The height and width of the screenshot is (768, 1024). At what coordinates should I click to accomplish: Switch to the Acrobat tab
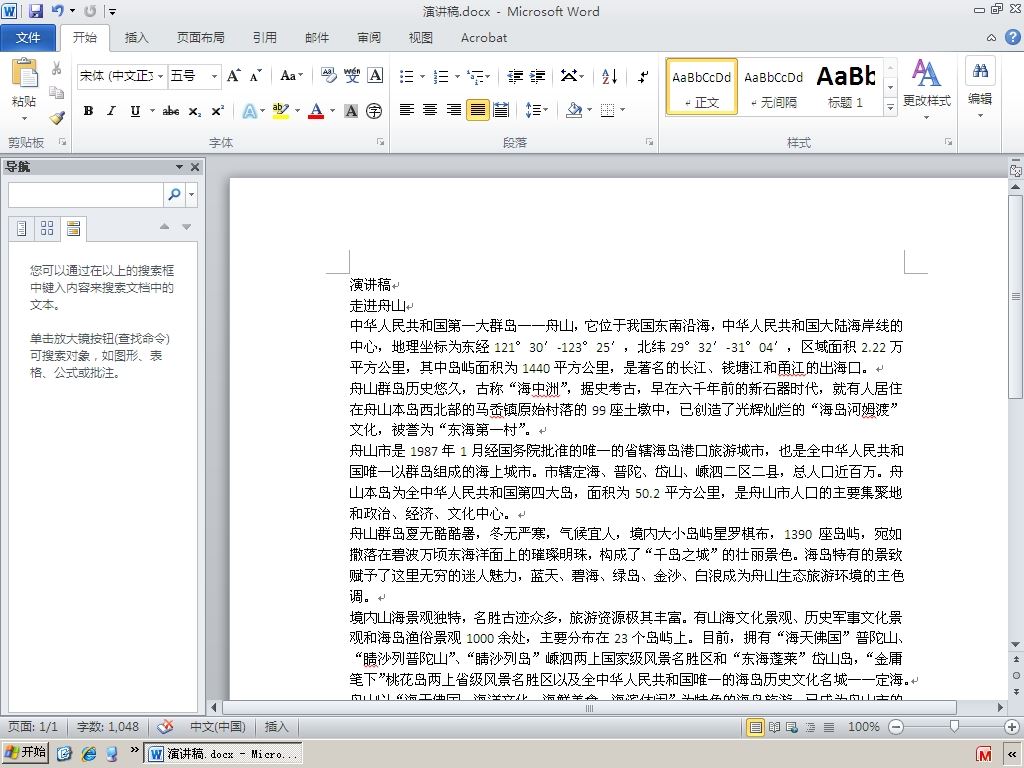(484, 38)
